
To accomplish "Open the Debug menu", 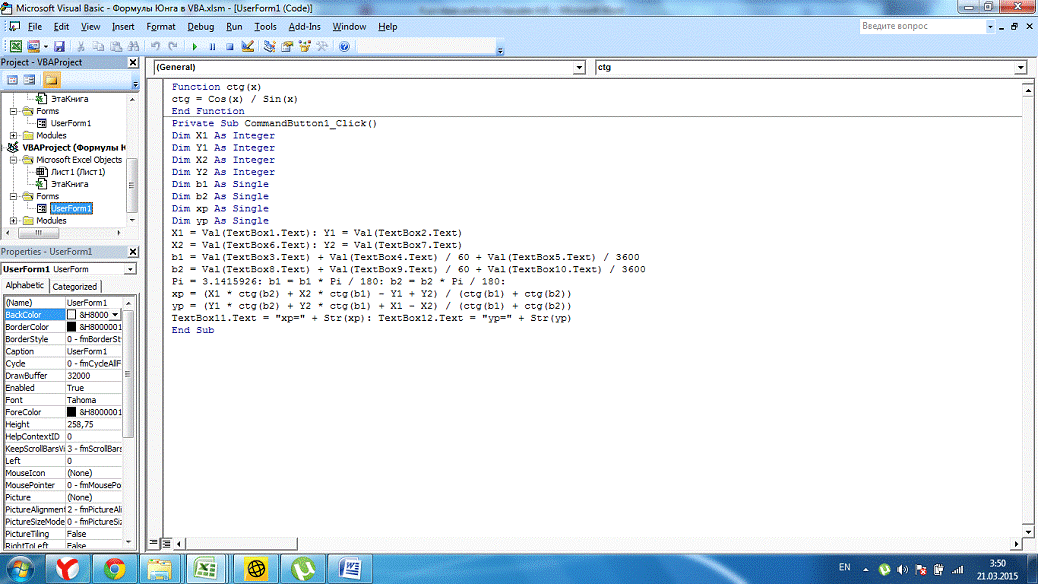I will click(x=200, y=27).
